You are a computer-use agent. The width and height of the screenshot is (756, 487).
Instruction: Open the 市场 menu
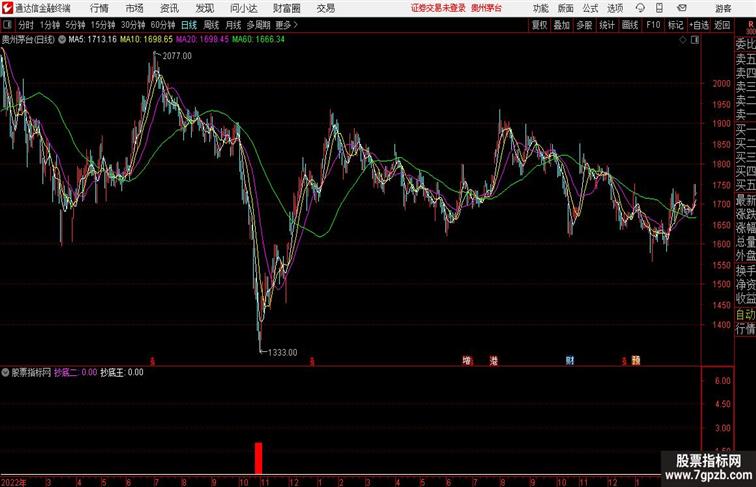tap(134, 8)
